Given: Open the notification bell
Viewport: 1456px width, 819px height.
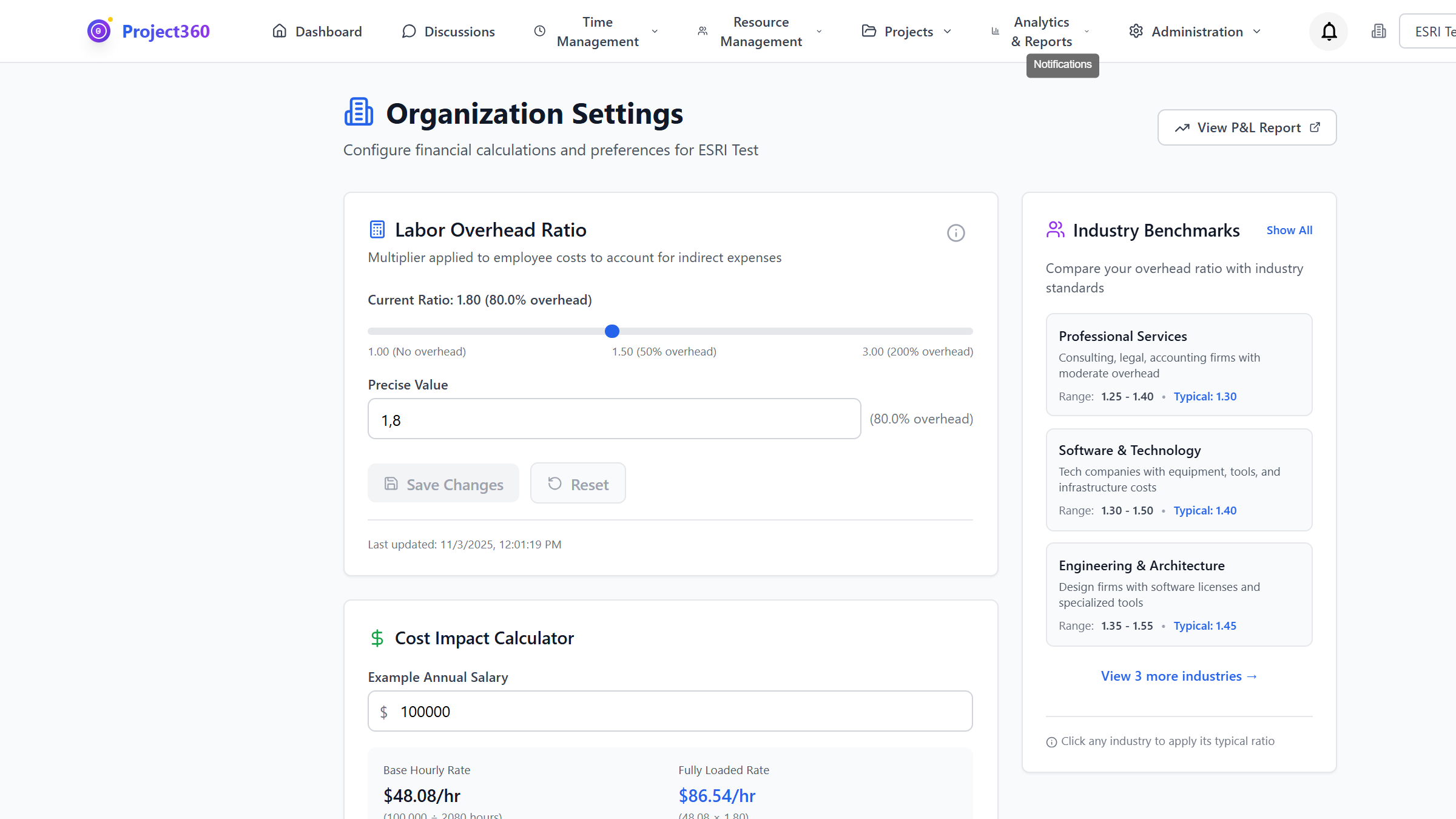Looking at the screenshot, I should pyautogui.click(x=1328, y=31).
